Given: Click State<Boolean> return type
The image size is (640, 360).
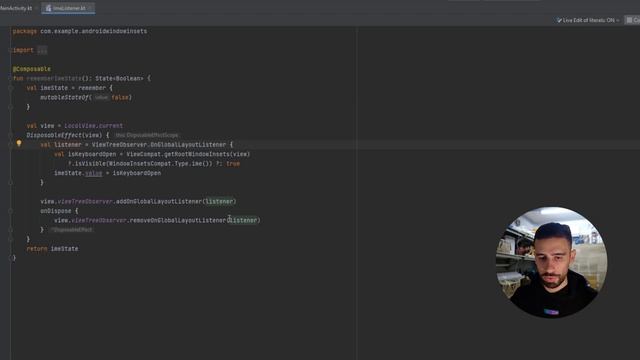Looking at the screenshot, I should click(119, 78).
